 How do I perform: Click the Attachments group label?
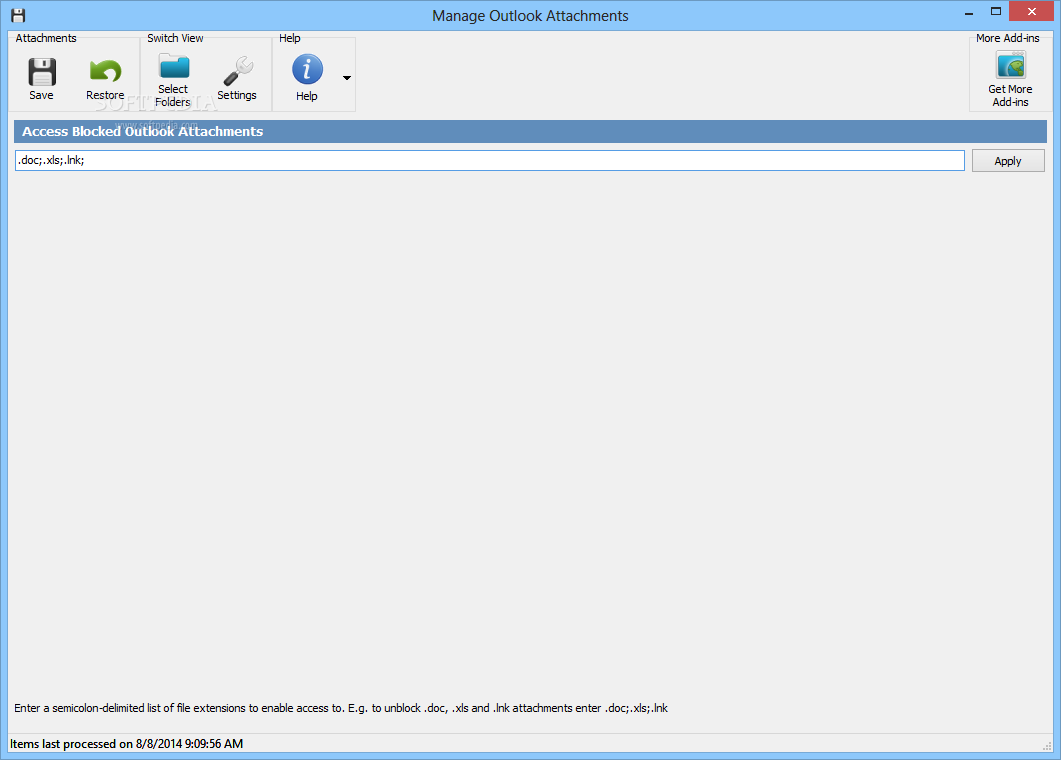(x=46, y=38)
